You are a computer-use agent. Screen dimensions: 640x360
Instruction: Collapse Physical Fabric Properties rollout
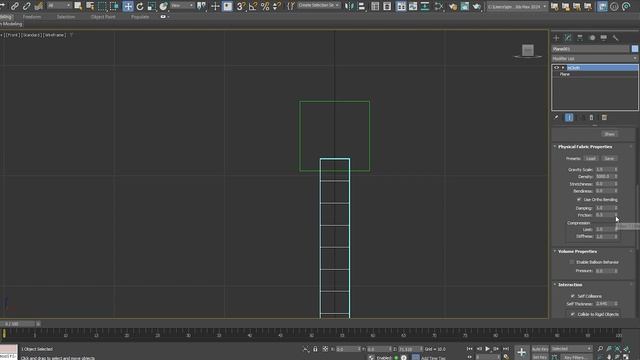[x=584, y=147]
